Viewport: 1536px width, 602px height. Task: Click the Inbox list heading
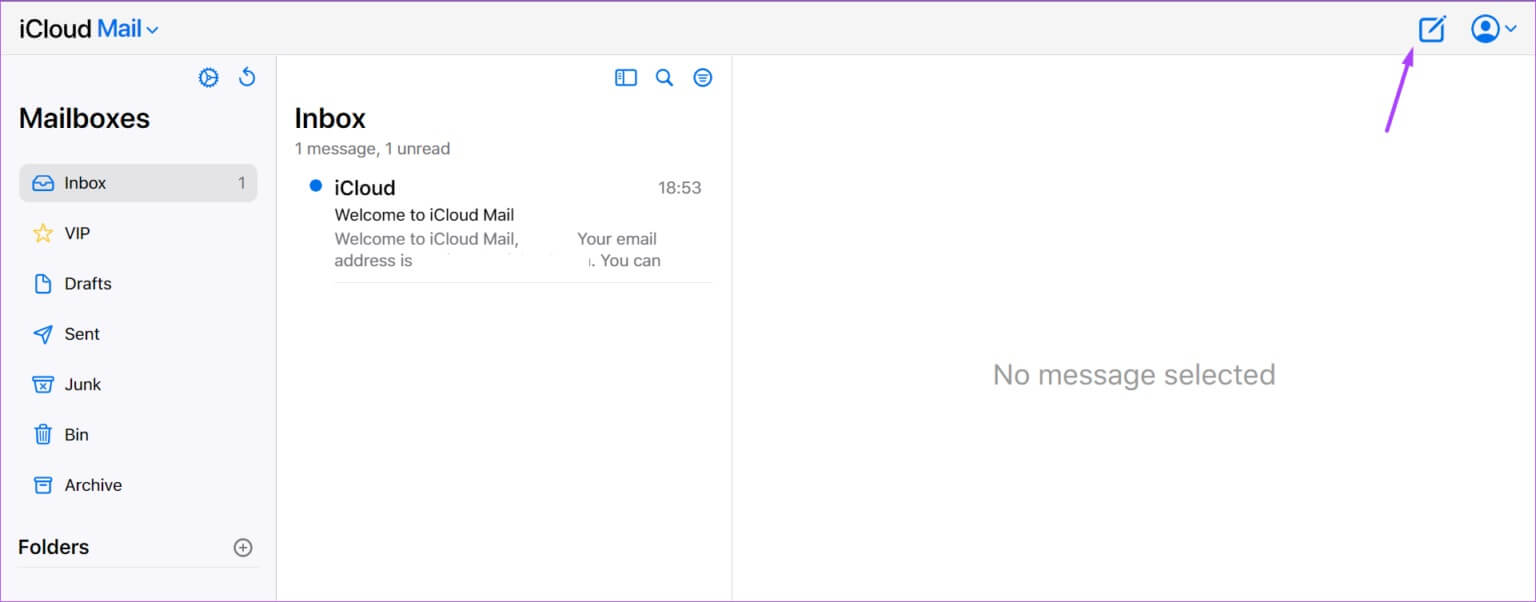(x=330, y=118)
